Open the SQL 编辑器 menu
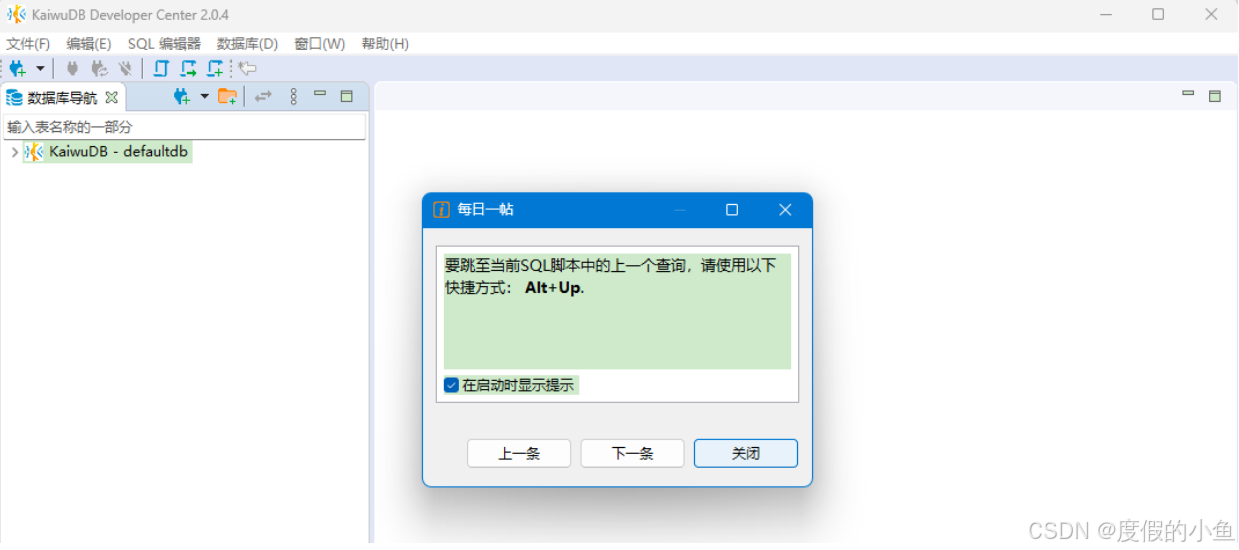 tap(164, 44)
